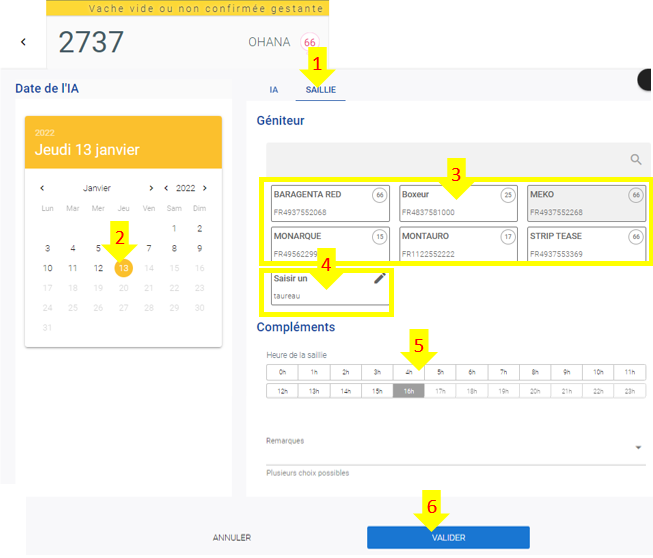Go to next year after 2022
The height and width of the screenshot is (558, 653).
tap(204, 188)
